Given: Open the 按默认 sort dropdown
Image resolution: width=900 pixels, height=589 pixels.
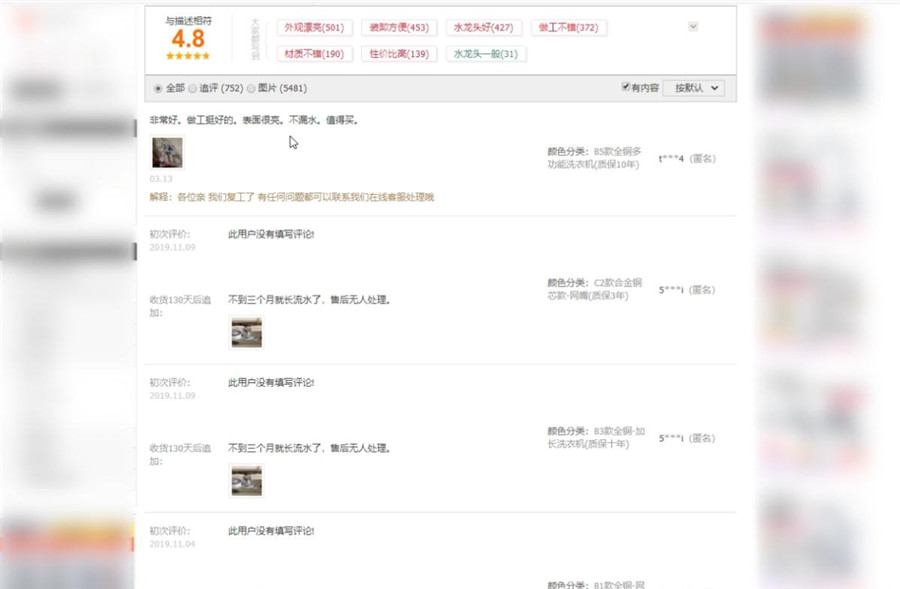Looking at the screenshot, I should click(693, 88).
